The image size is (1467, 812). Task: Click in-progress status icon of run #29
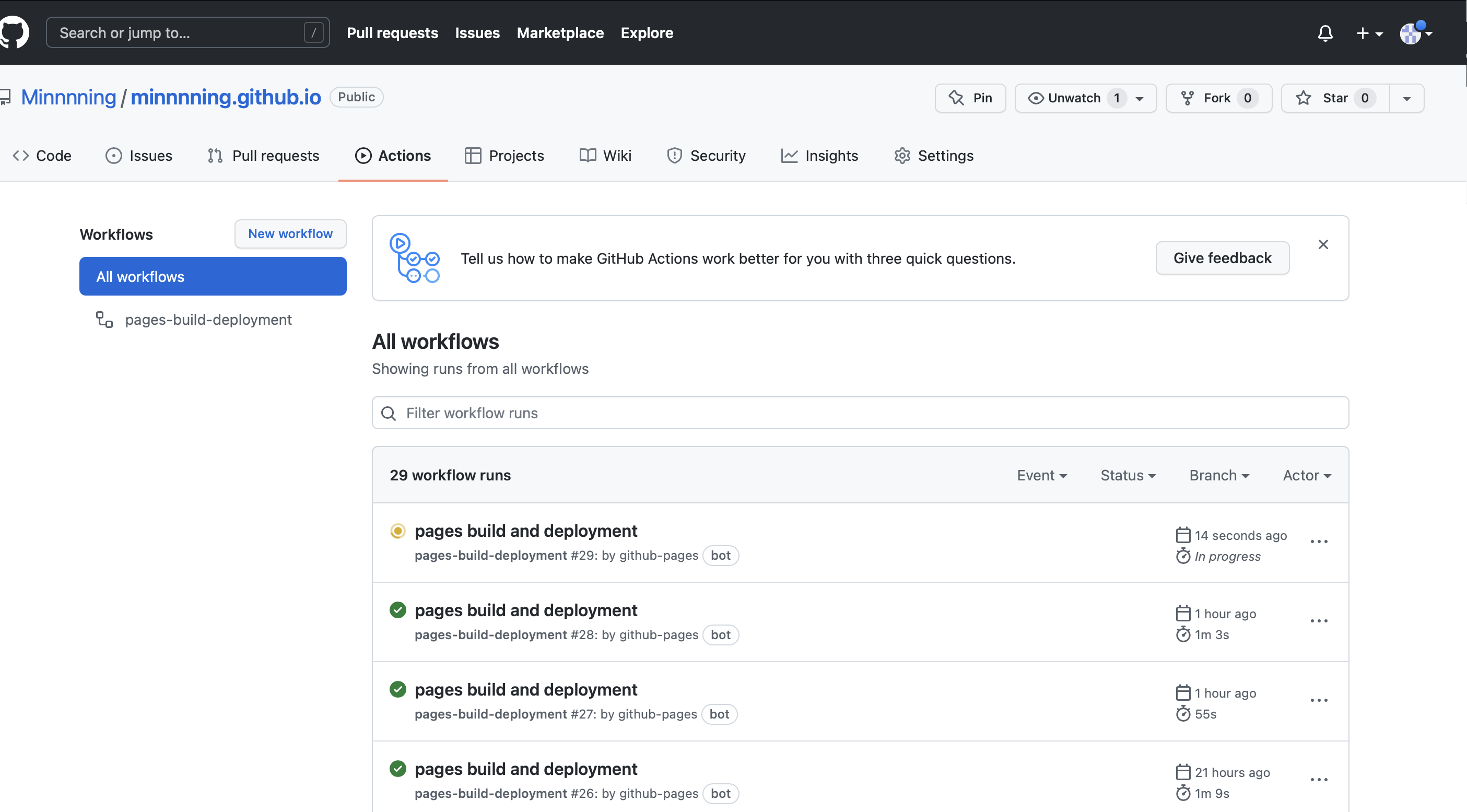pos(397,531)
